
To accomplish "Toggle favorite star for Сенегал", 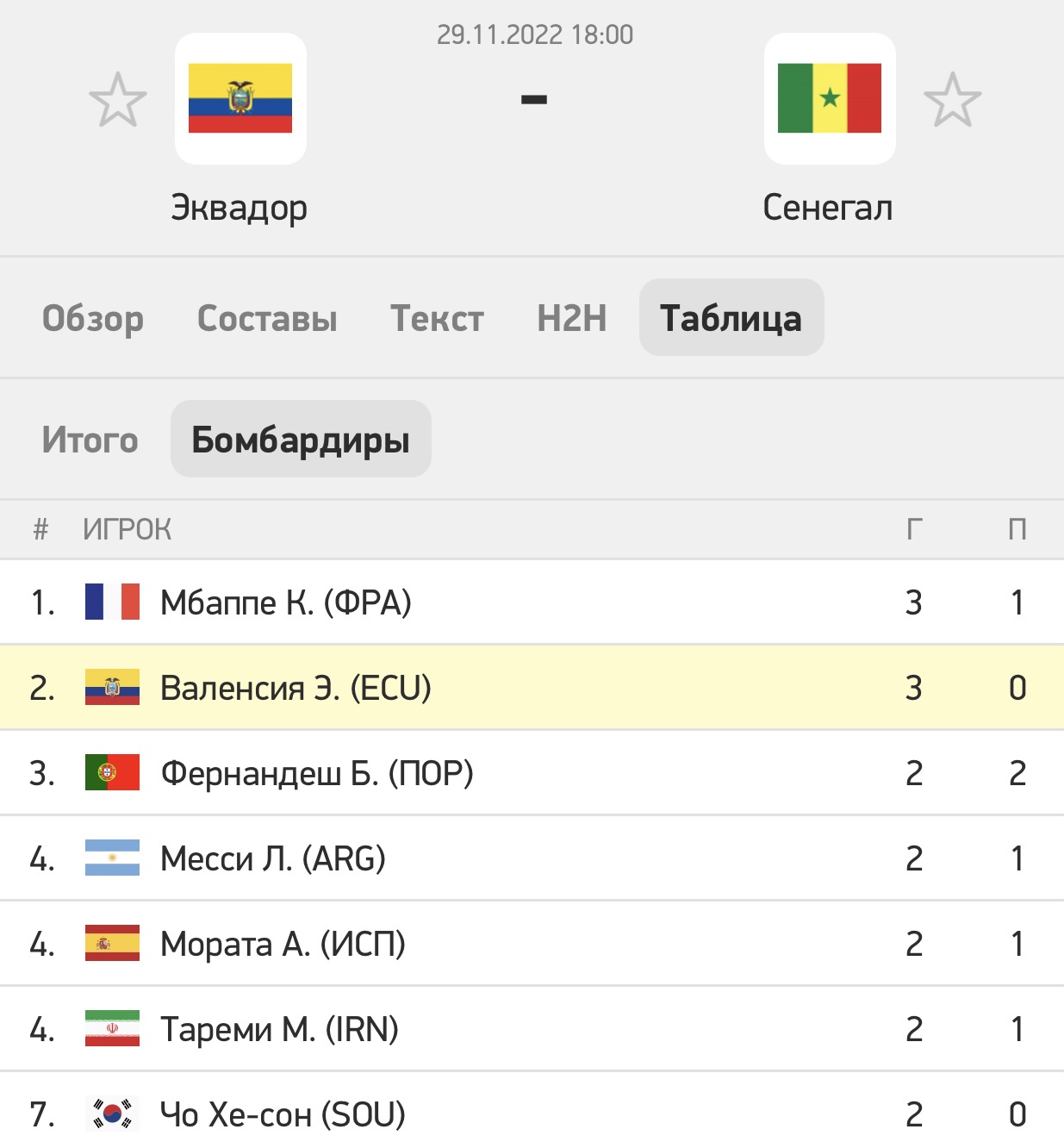I will 952,100.
